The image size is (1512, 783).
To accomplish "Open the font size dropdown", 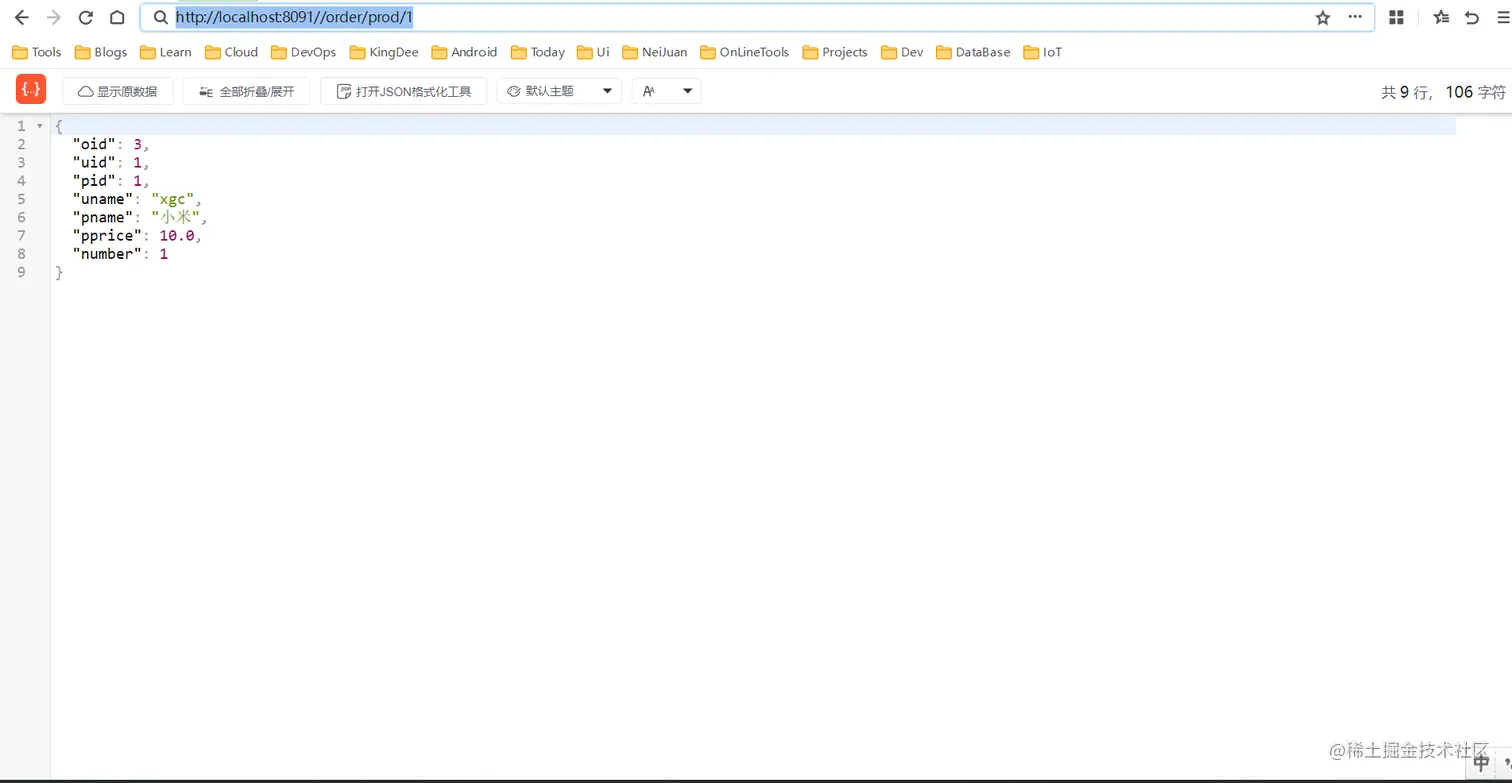I will pos(666,91).
